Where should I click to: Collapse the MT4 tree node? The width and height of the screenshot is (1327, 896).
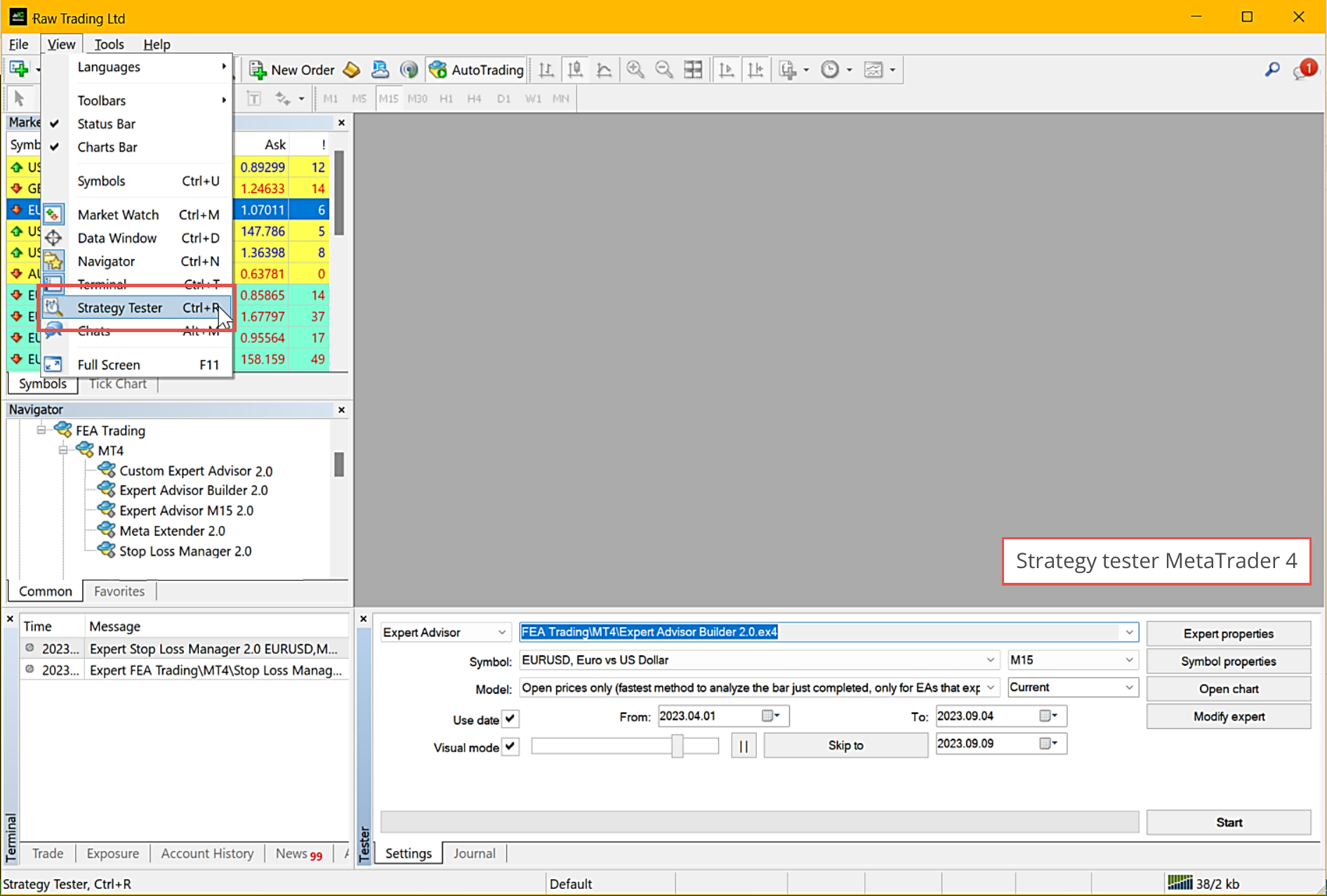[x=63, y=450]
